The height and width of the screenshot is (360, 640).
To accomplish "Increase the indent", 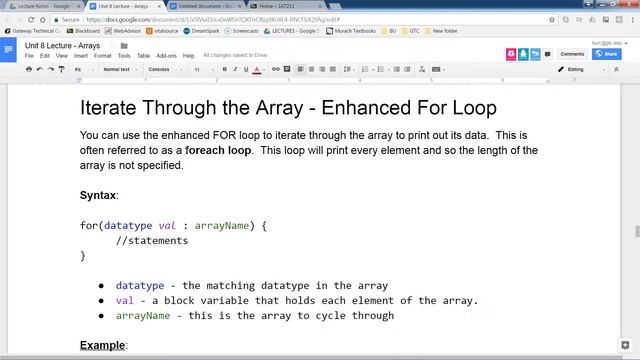I will pyautogui.click(x=407, y=69).
